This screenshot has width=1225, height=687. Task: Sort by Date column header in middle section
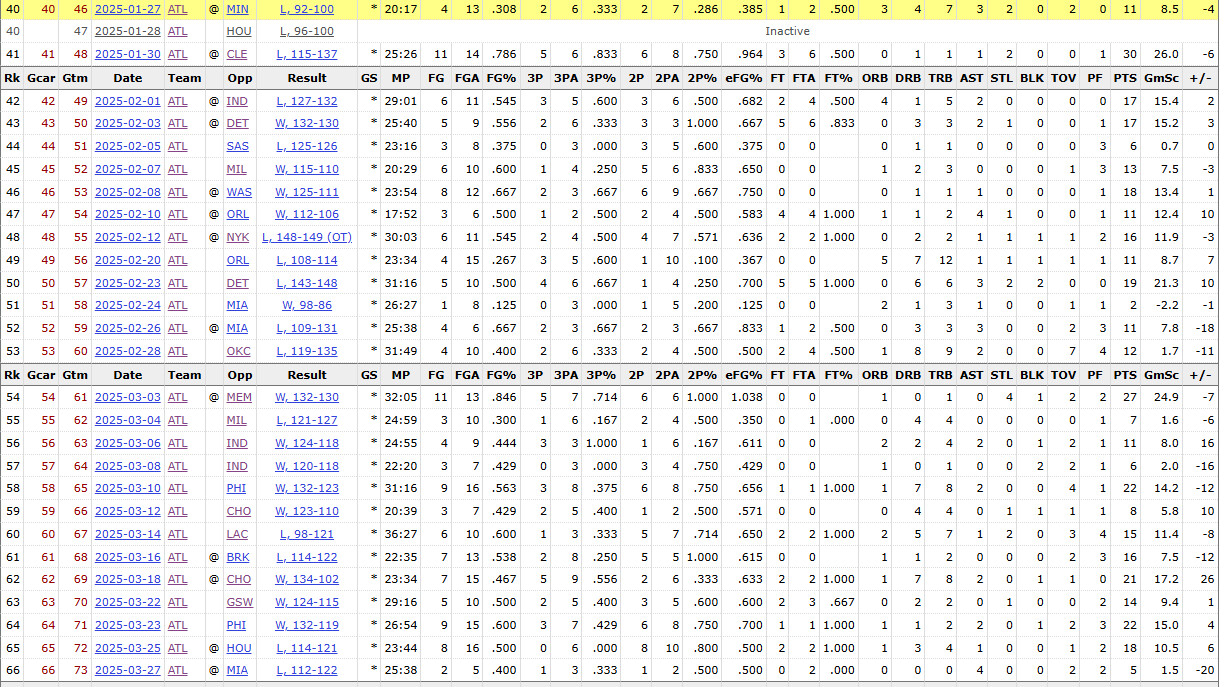pos(127,77)
